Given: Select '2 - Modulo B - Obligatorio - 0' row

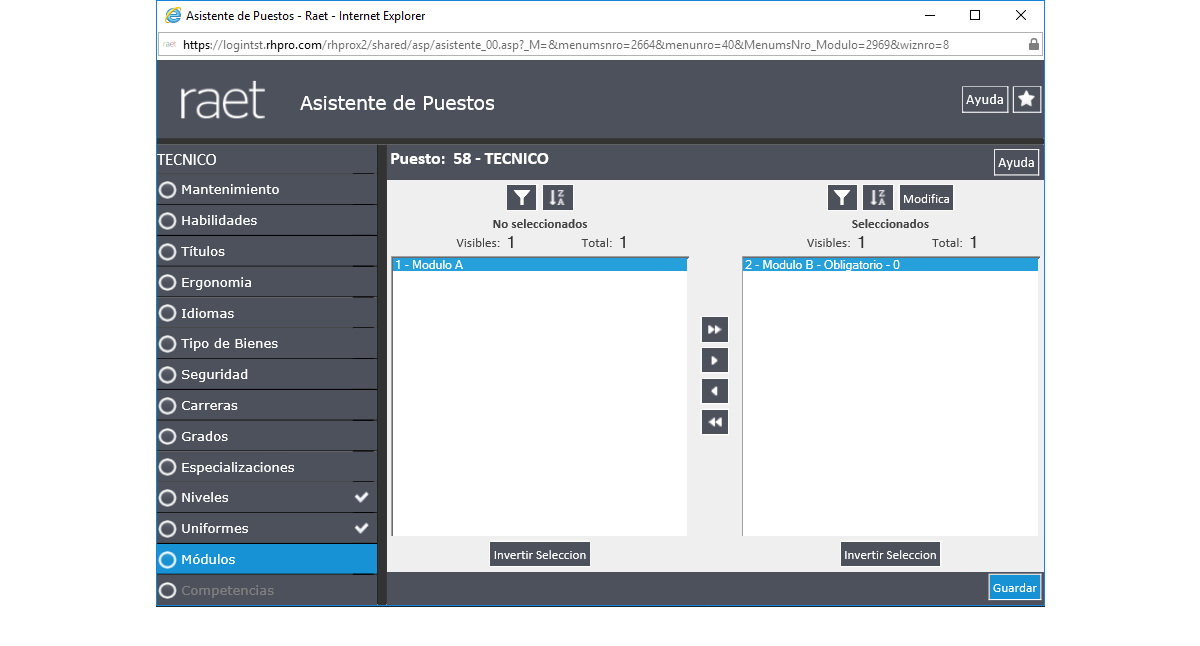Looking at the screenshot, I should (x=890, y=265).
